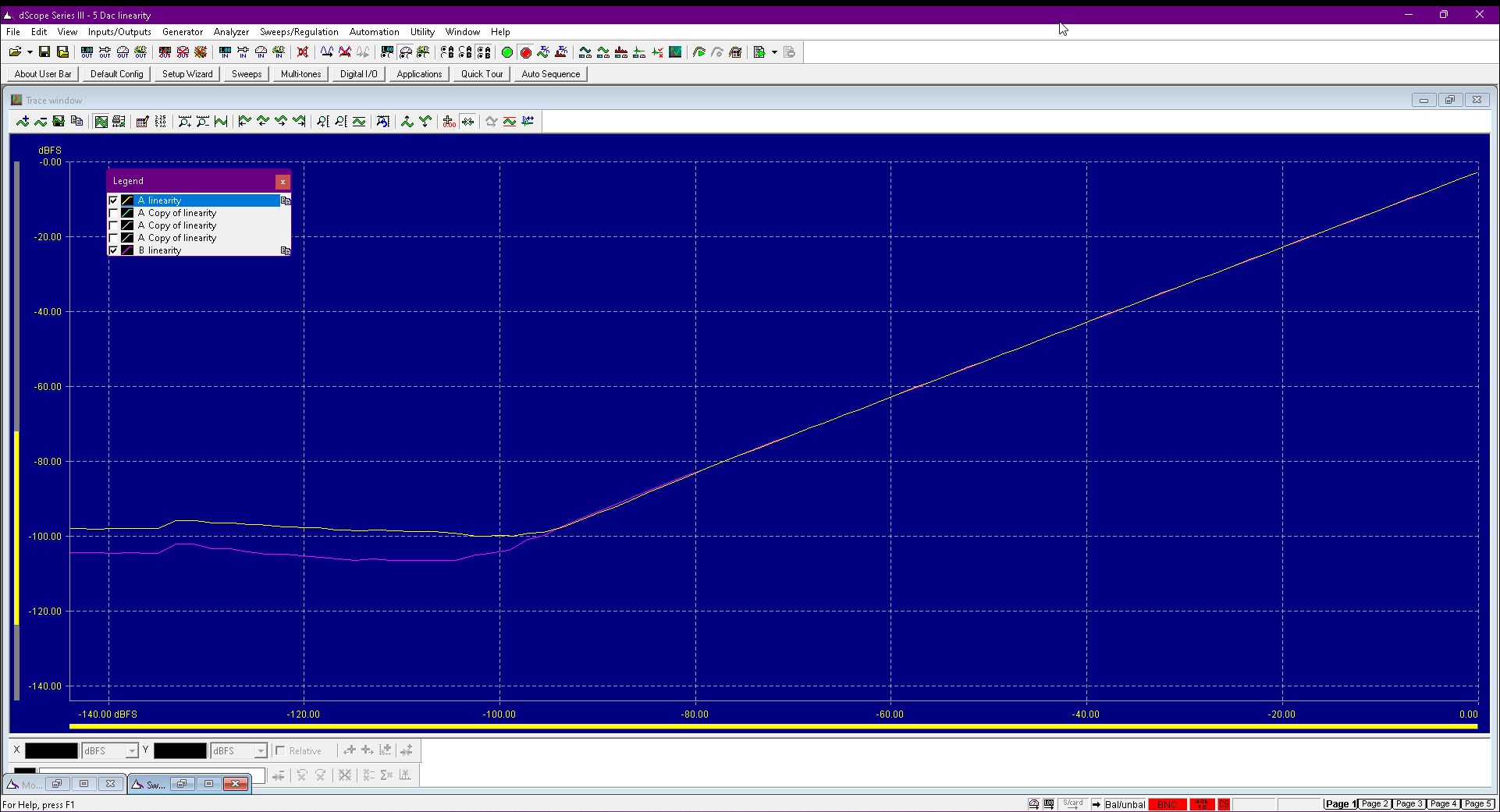Click the move trace down icon
Screen dimensions: 1500x812
pyautogui.click(x=425, y=121)
